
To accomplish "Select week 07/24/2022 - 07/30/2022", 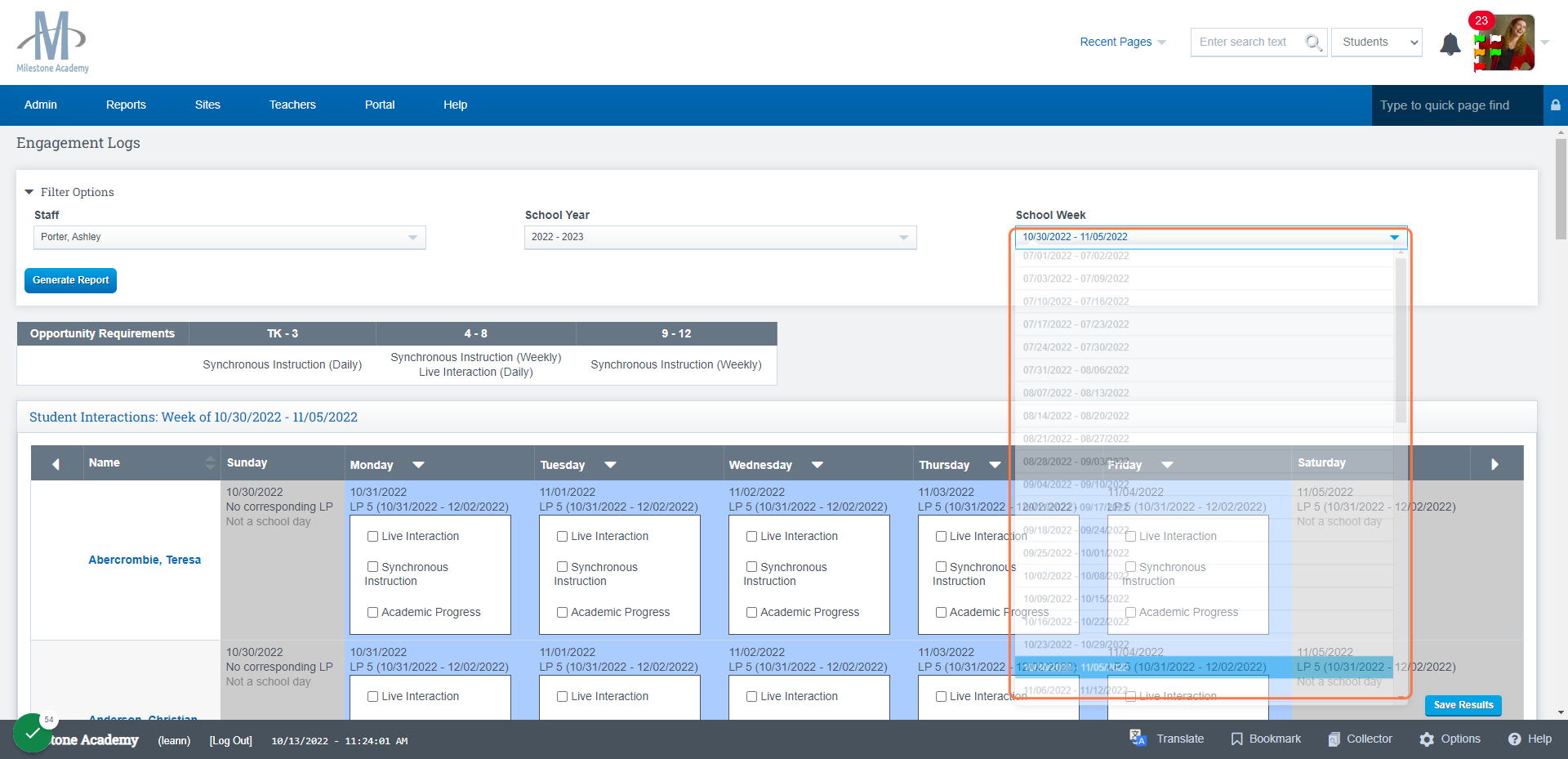I will (x=1205, y=347).
